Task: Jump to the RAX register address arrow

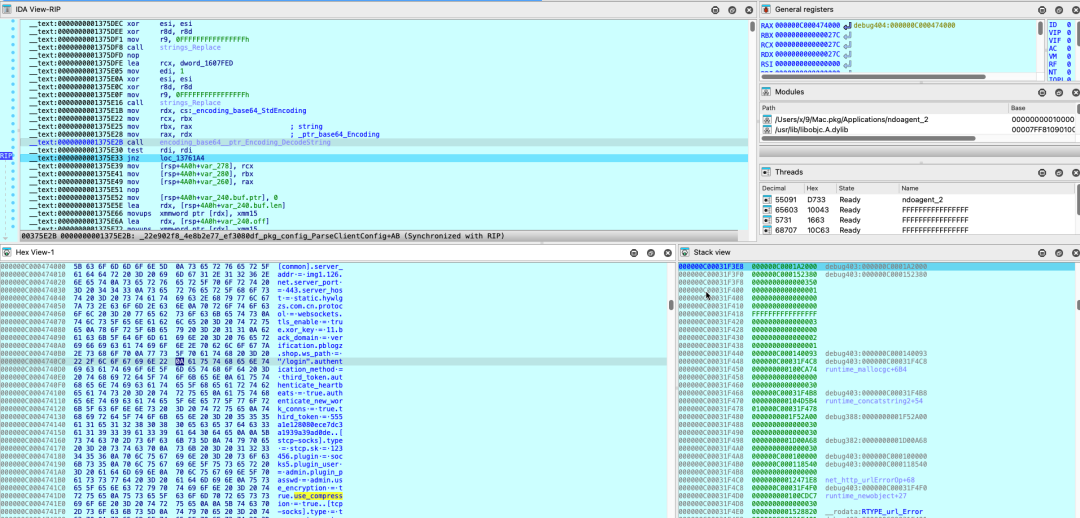Action: (846, 24)
